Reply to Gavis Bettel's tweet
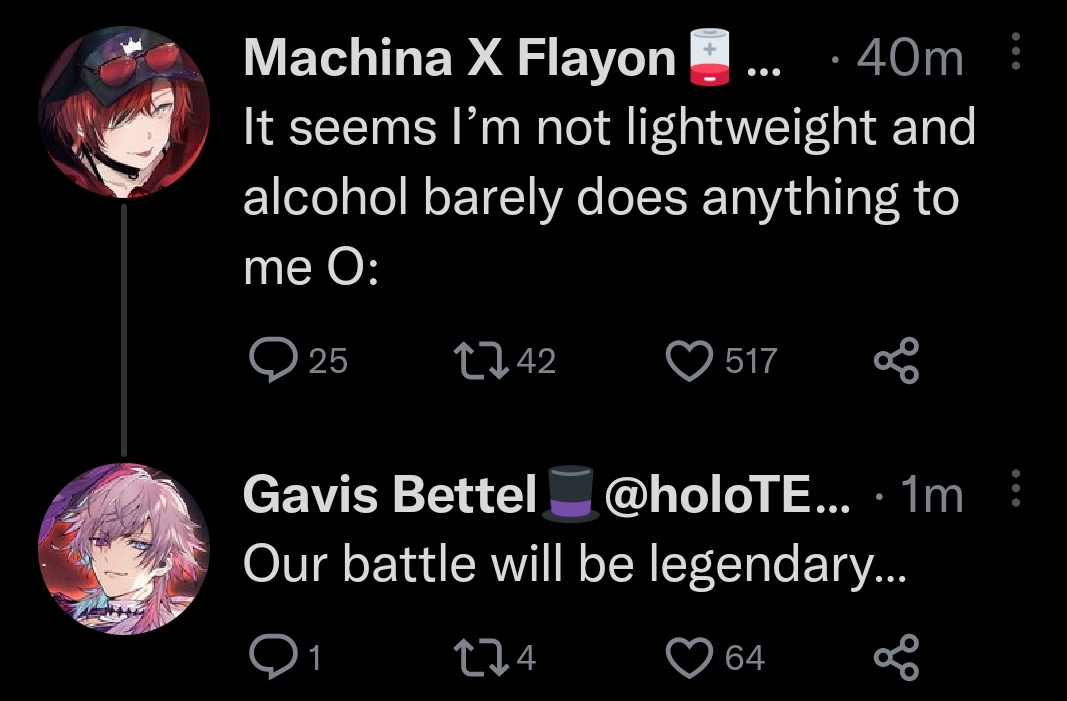The image size is (1067, 701). [268, 657]
